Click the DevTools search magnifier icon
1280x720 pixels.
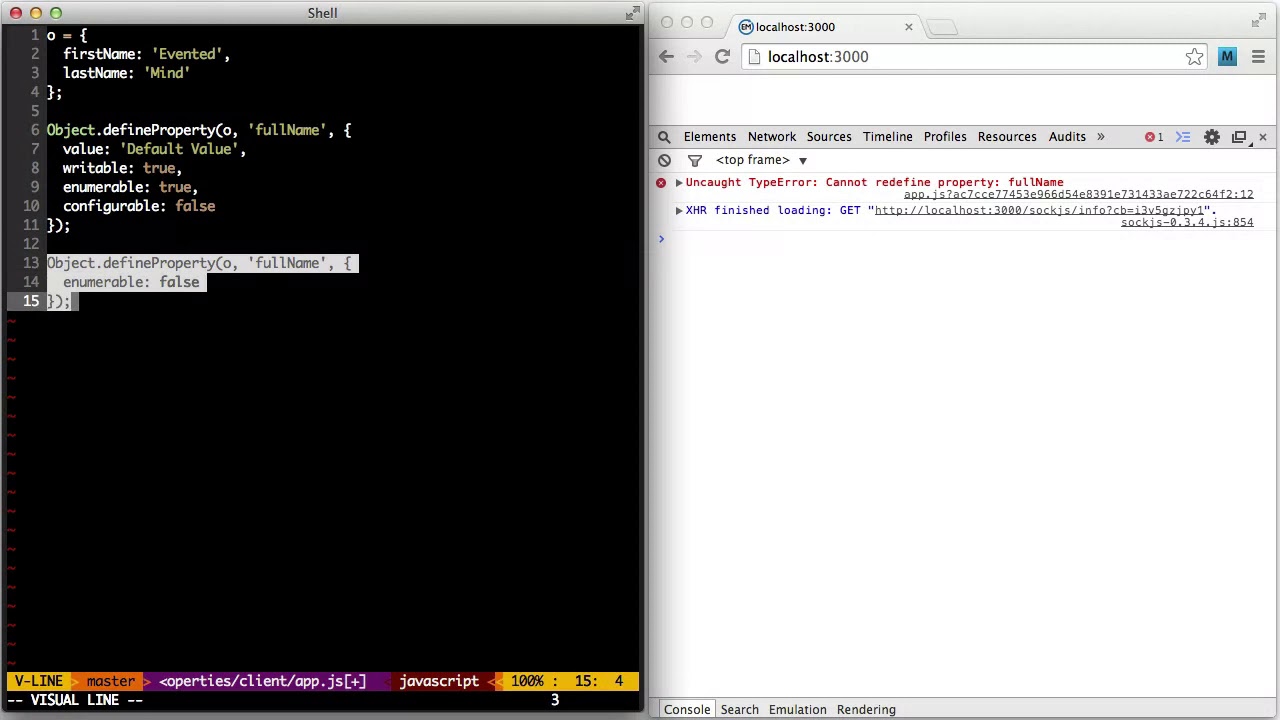[664, 137]
